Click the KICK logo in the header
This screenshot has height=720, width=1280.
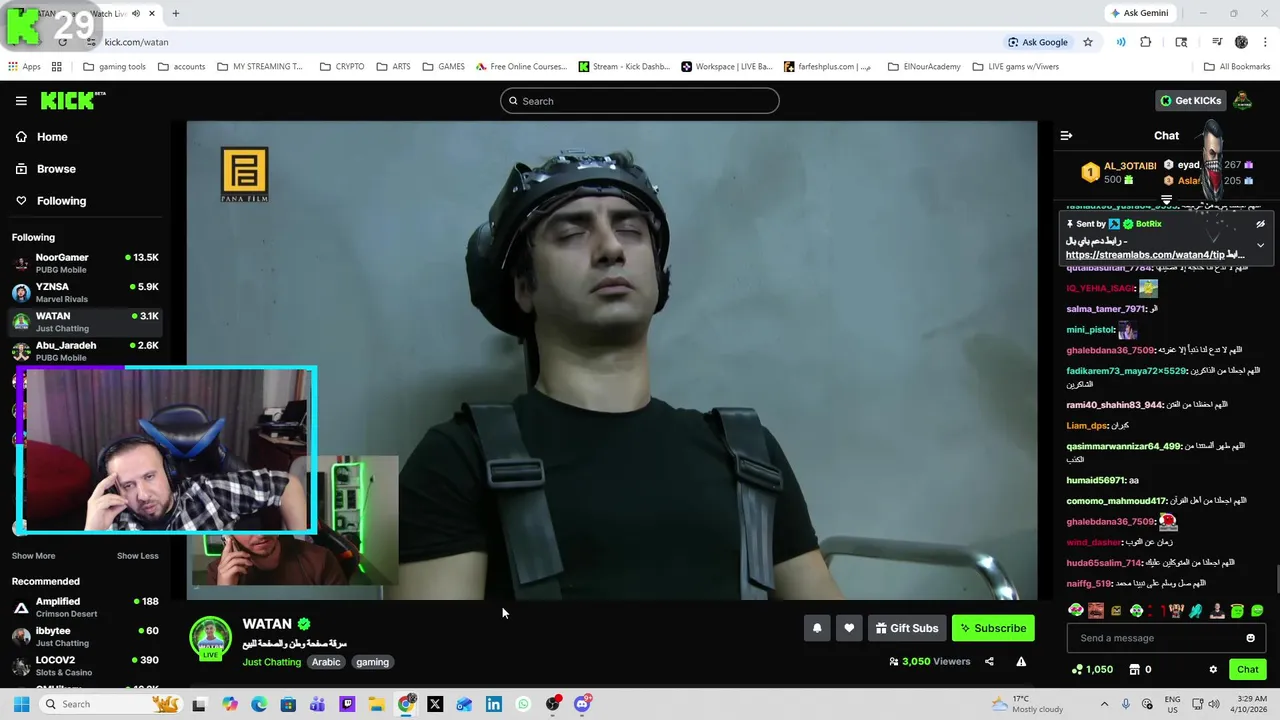(x=72, y=100)
